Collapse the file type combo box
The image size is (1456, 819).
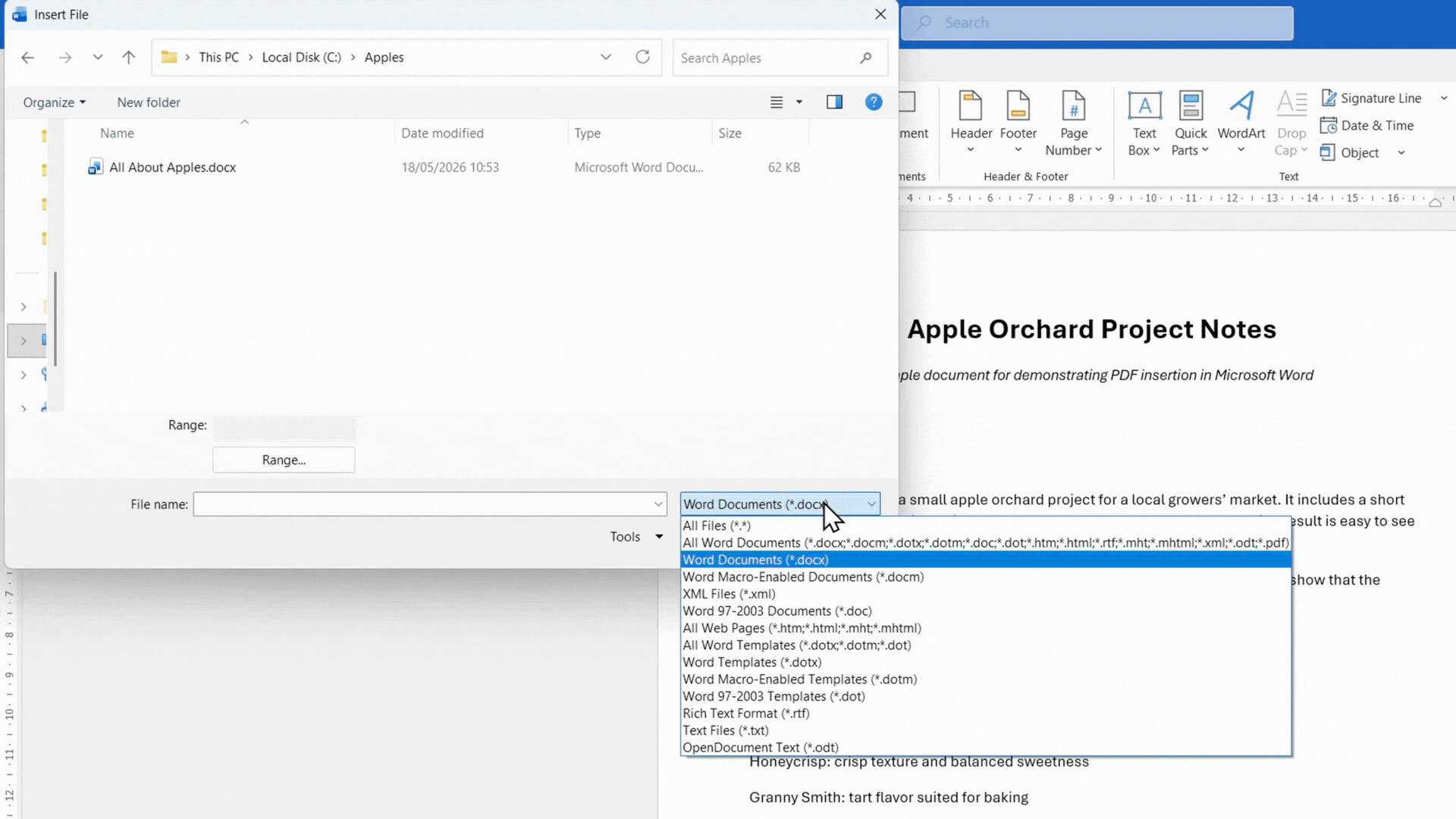coord(871,504)
